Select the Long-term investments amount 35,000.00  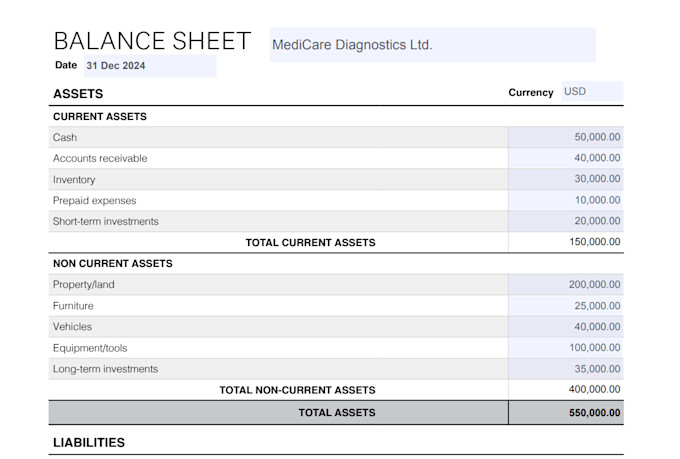pos(566,369)
